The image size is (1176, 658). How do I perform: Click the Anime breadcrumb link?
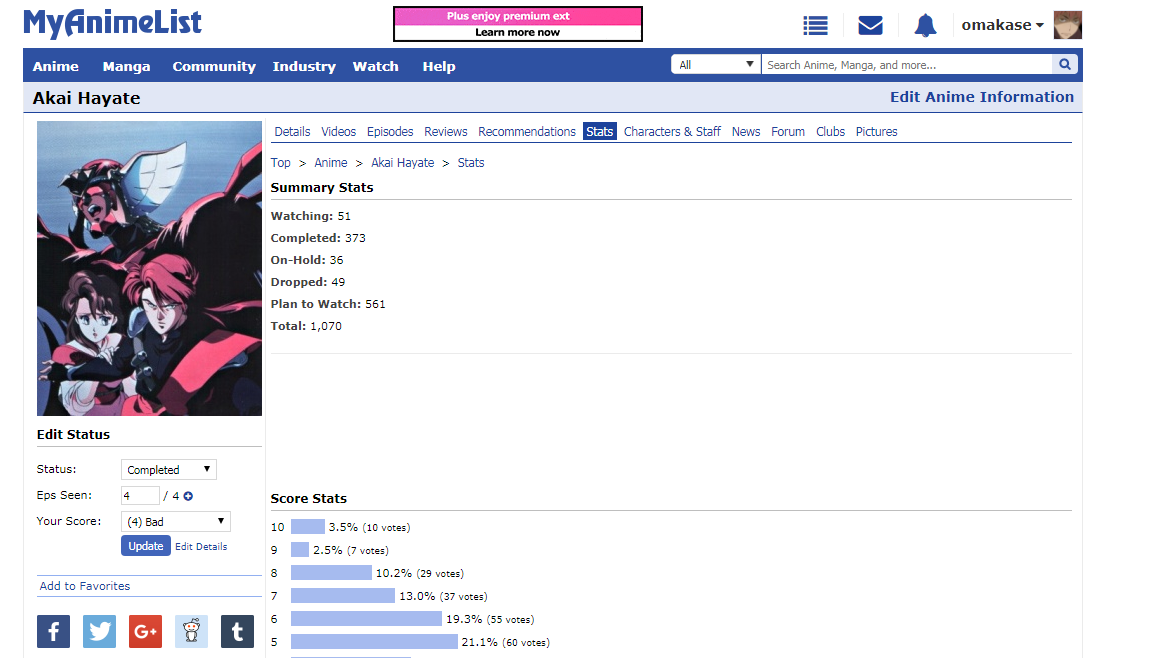click(331, 163)
